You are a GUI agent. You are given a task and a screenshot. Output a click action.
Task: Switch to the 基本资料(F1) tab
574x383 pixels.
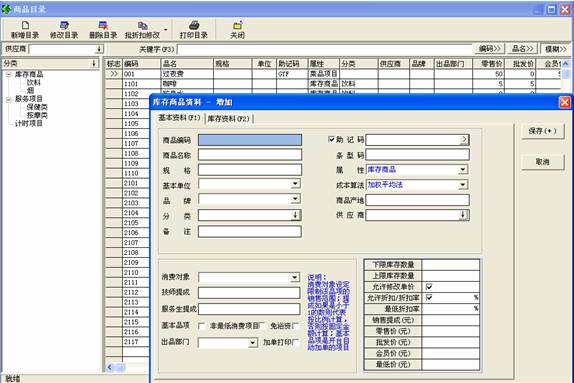coord(179,118)
